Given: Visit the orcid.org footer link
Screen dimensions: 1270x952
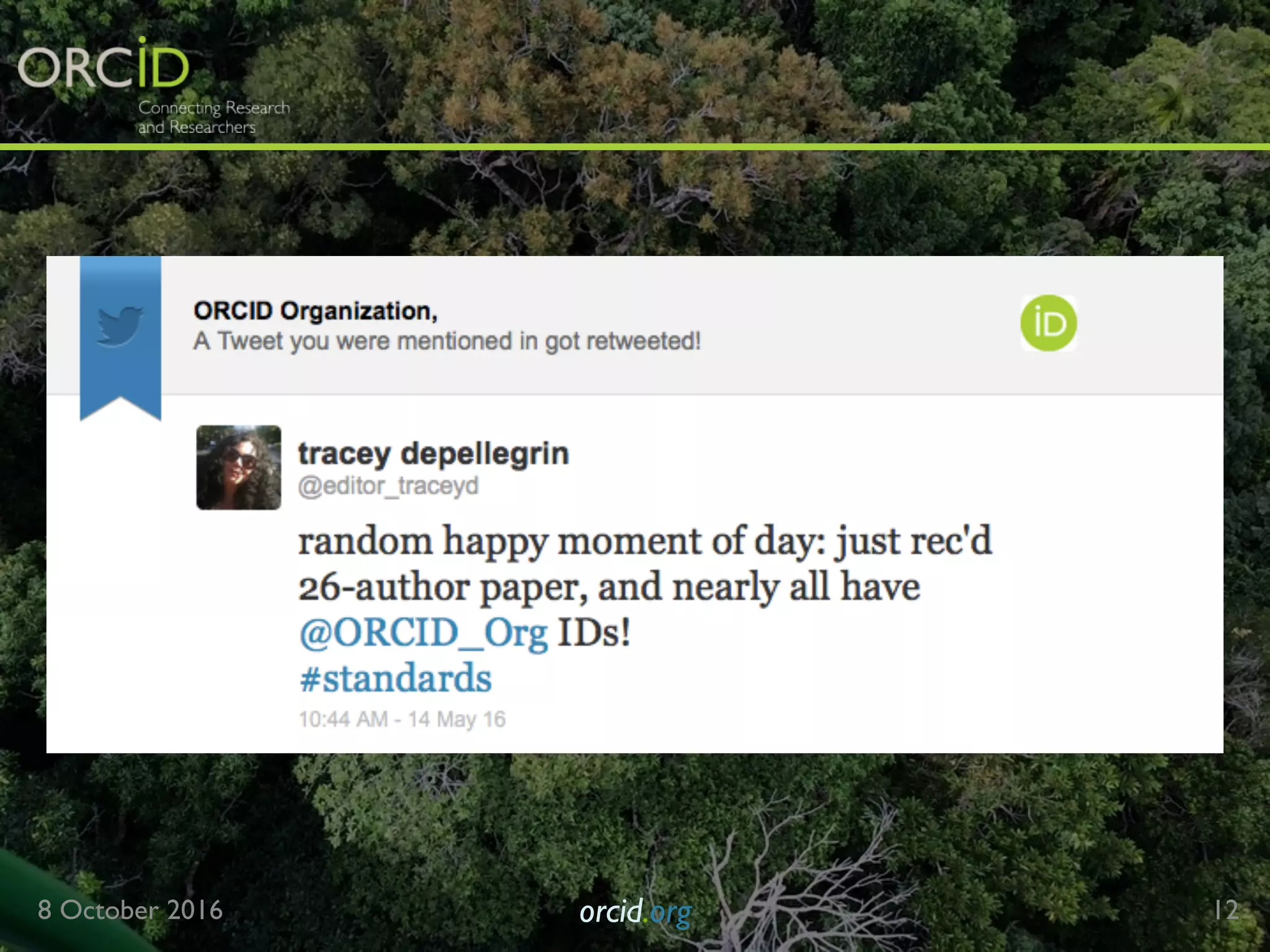Looking at the screenshot, I should click(636, 912).
